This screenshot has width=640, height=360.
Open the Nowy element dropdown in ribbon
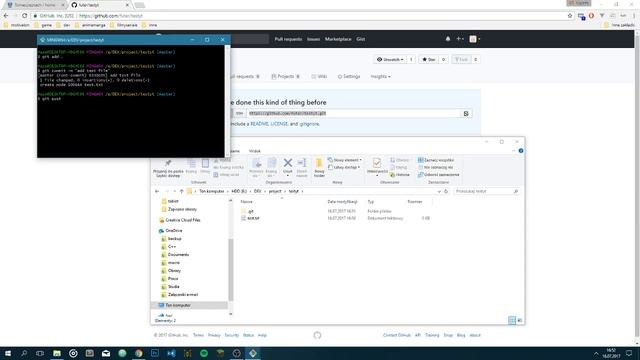click(345, 160)
